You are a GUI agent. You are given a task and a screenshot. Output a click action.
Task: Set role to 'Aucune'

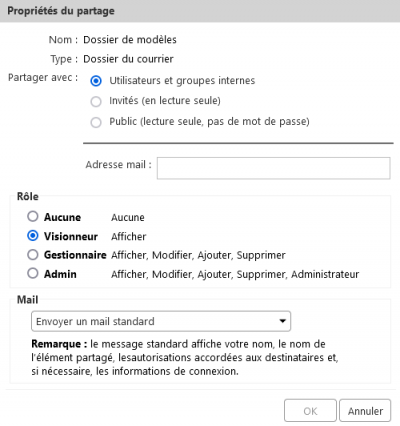tap(33, 217)
